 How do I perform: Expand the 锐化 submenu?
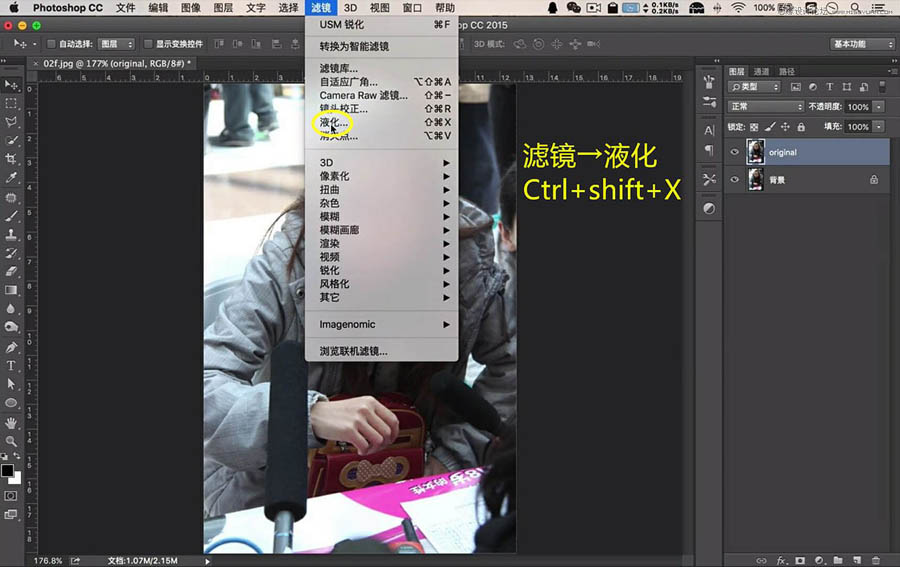coord(384,270)
